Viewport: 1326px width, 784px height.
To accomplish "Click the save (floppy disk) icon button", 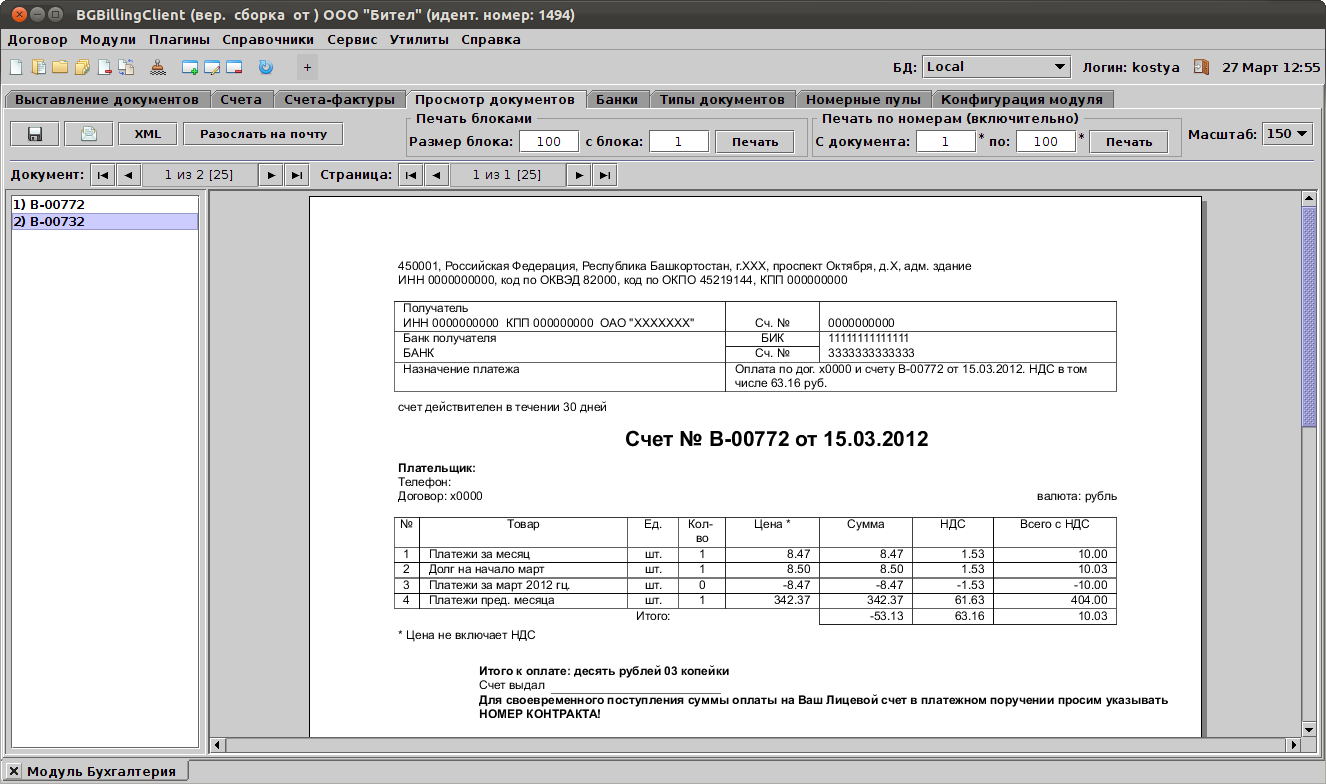I will 35,134.
